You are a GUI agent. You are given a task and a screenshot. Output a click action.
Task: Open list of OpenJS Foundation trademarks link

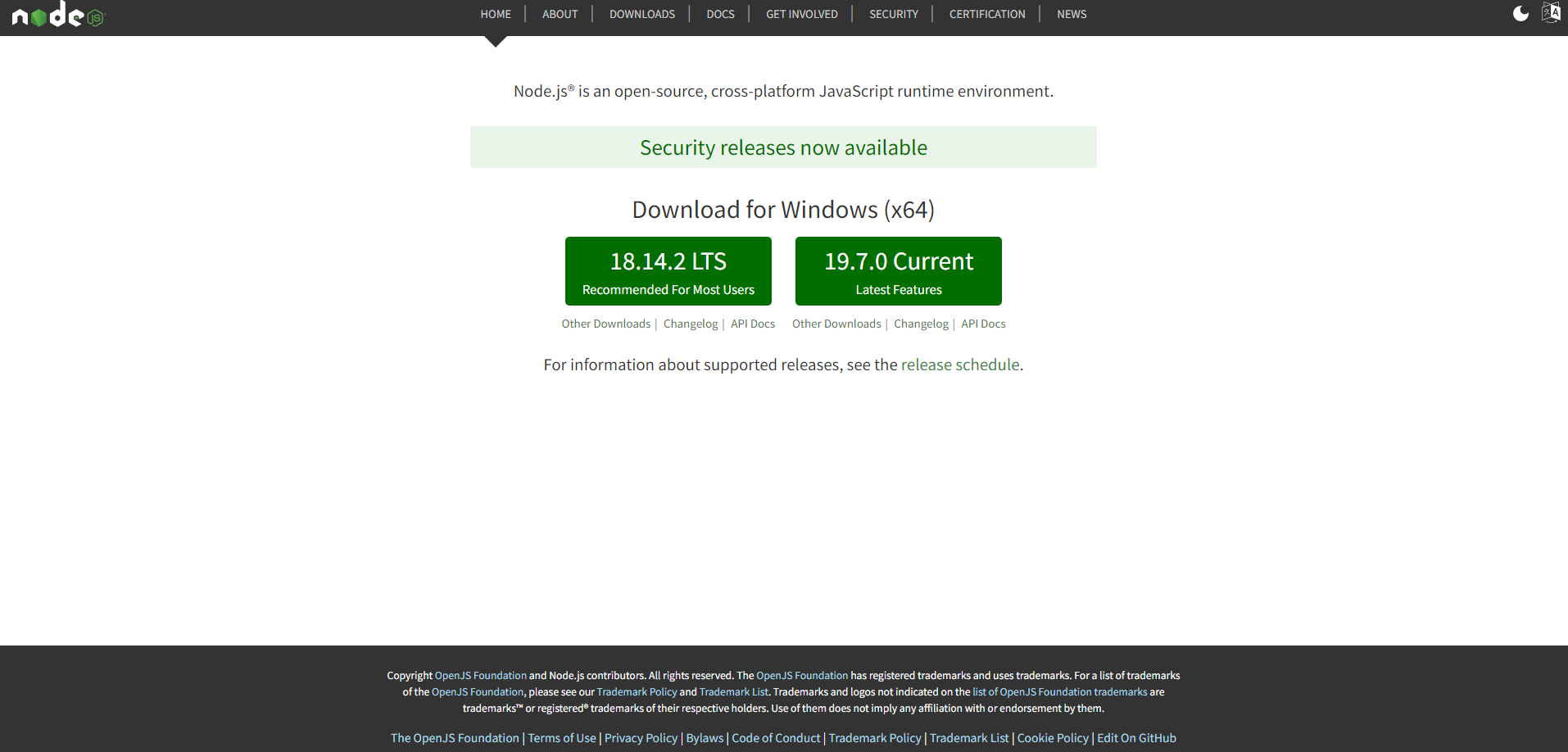[1060, 692]
